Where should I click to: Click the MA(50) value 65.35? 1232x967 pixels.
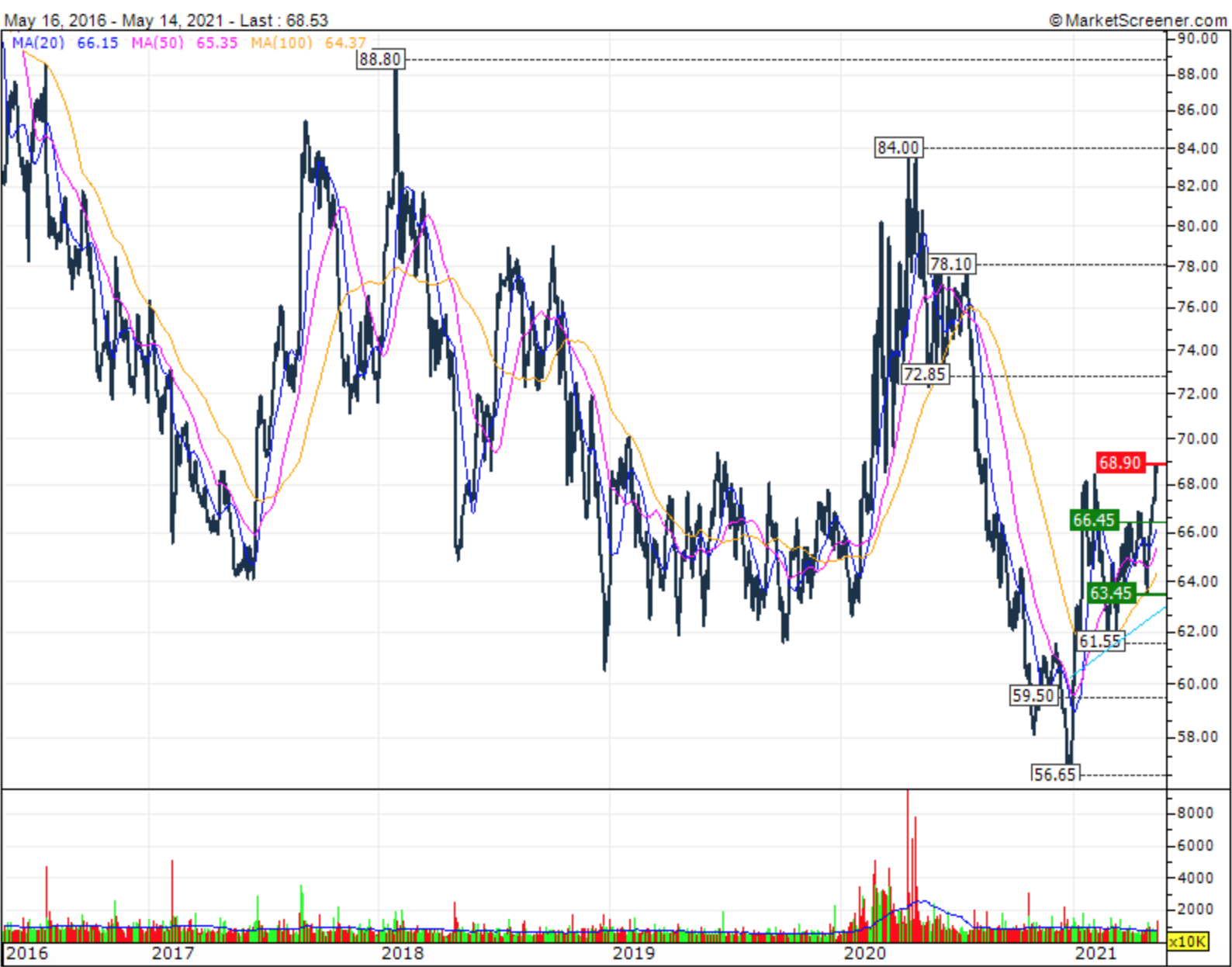pyautogui.click(x=217, y=43)
